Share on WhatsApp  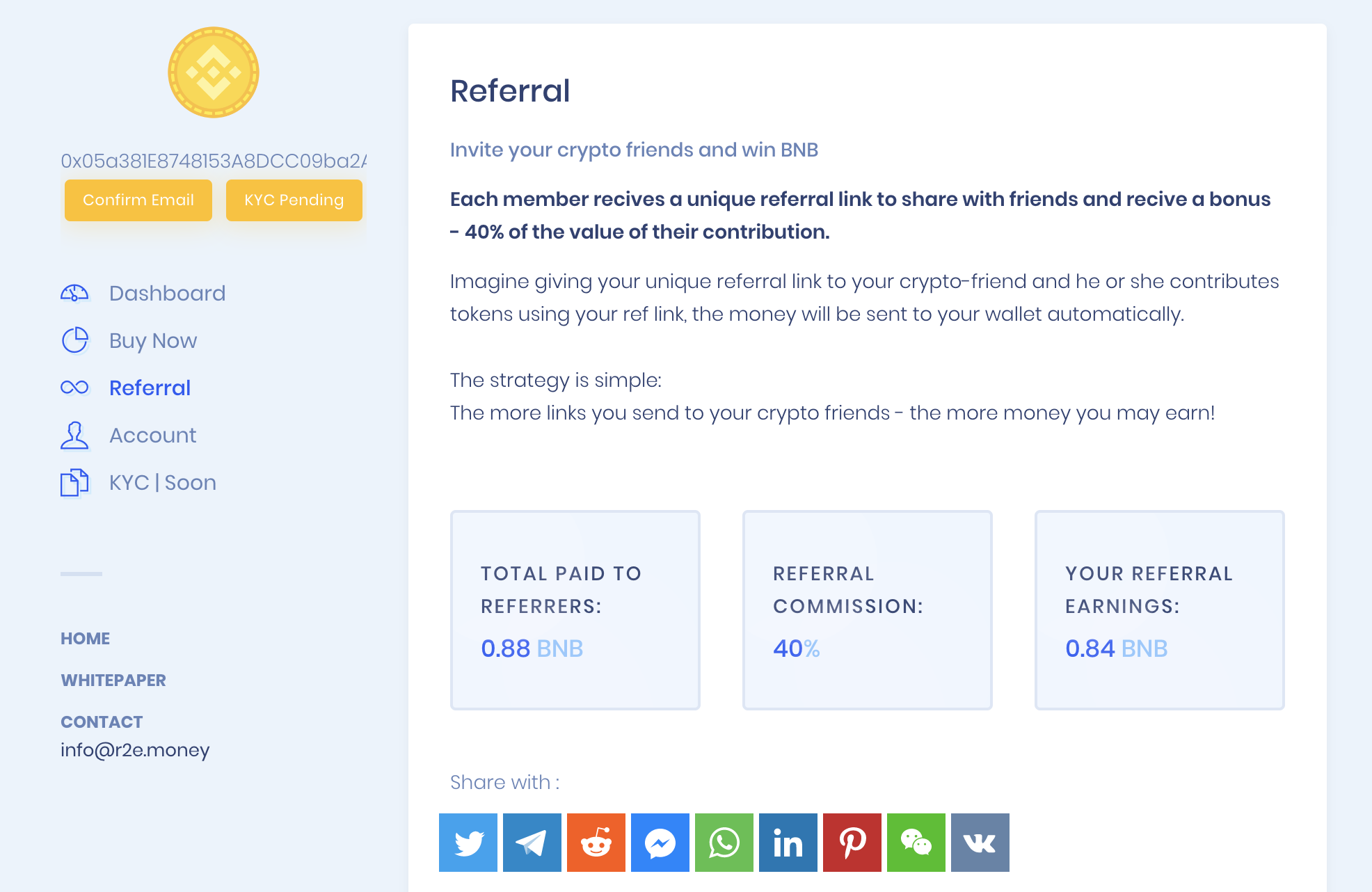click(724, 843)
